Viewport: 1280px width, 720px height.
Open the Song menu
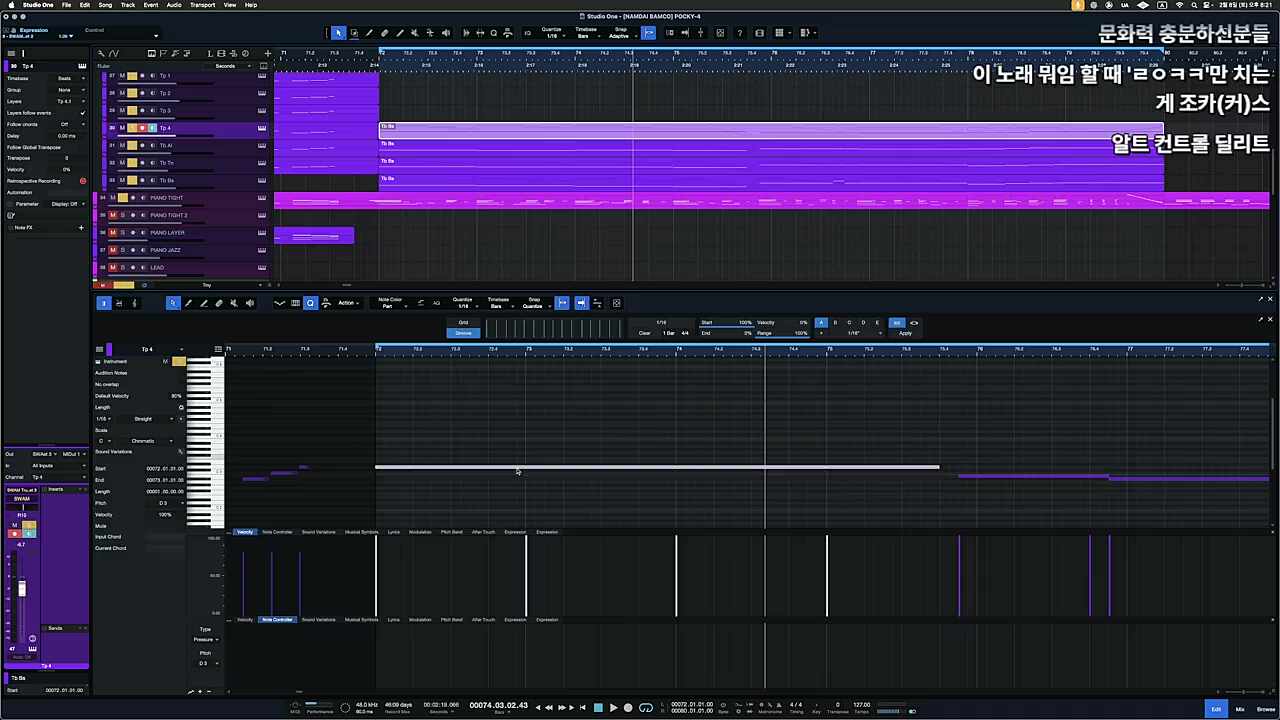(105, 5)
